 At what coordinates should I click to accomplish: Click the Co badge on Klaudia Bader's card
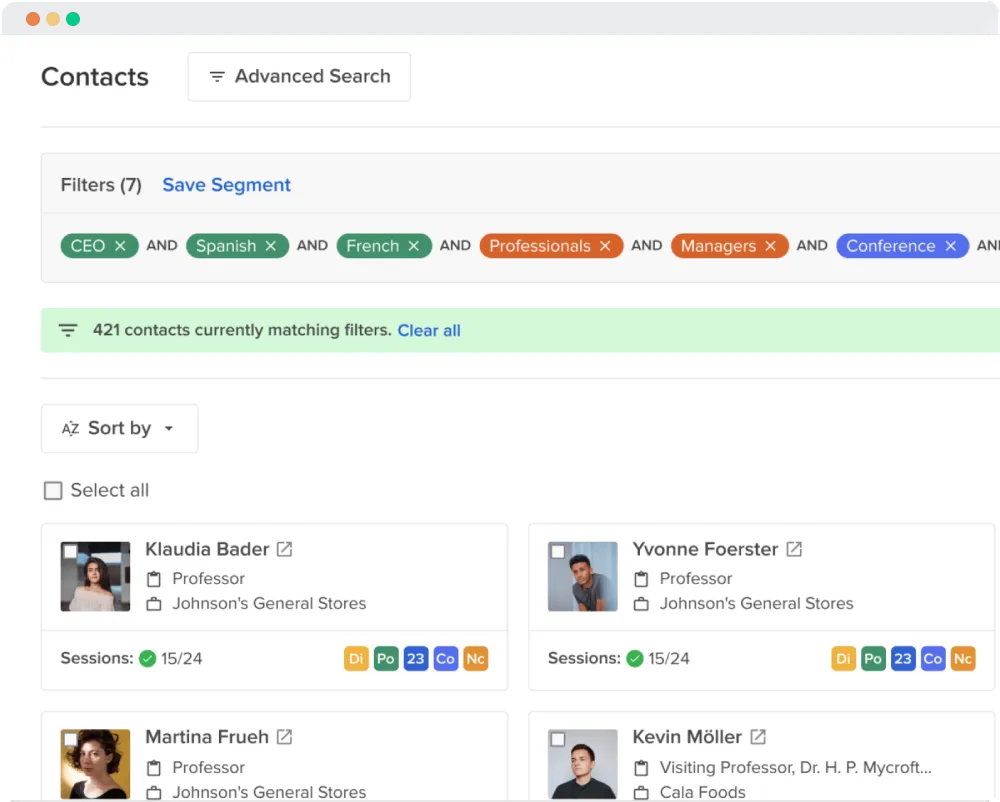[446, 659]
